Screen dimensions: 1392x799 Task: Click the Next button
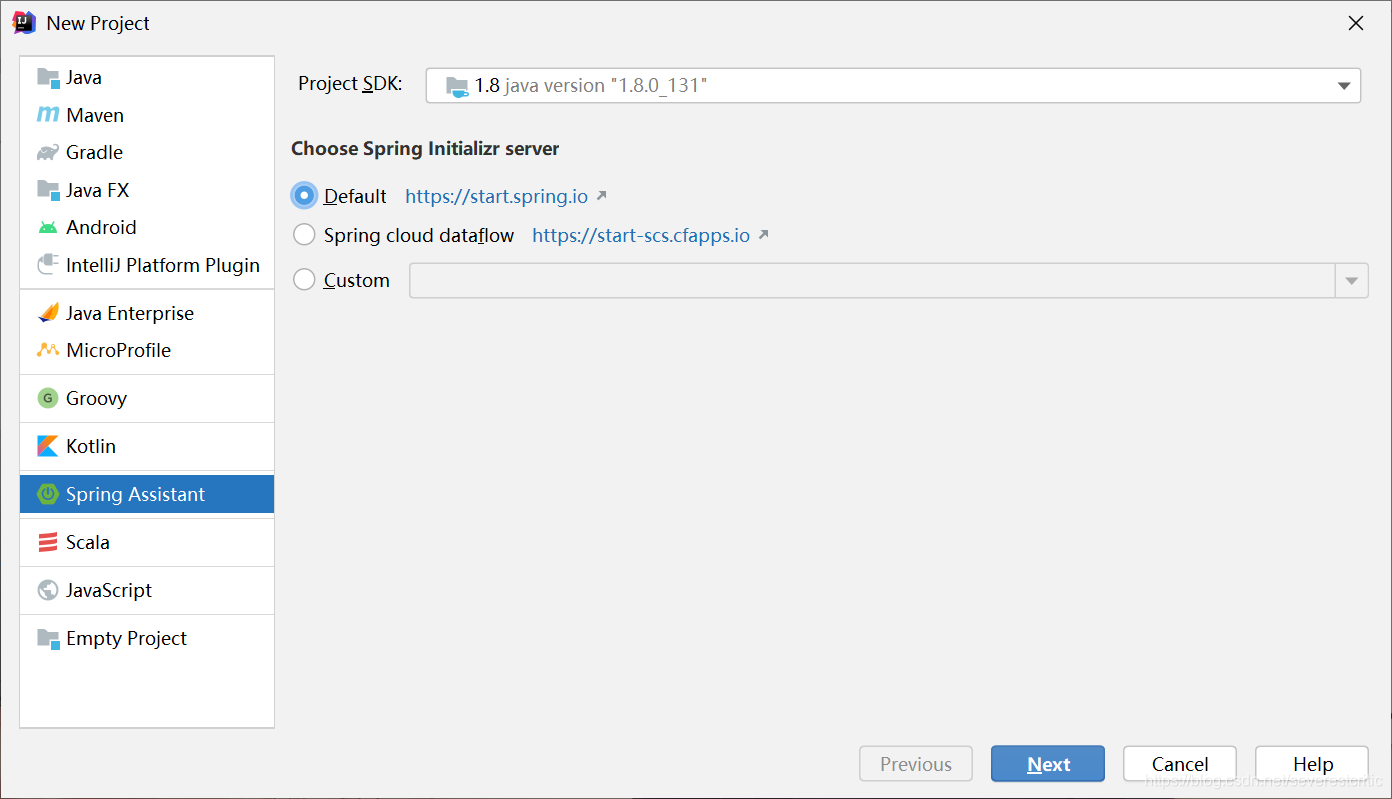(1048, 764)
